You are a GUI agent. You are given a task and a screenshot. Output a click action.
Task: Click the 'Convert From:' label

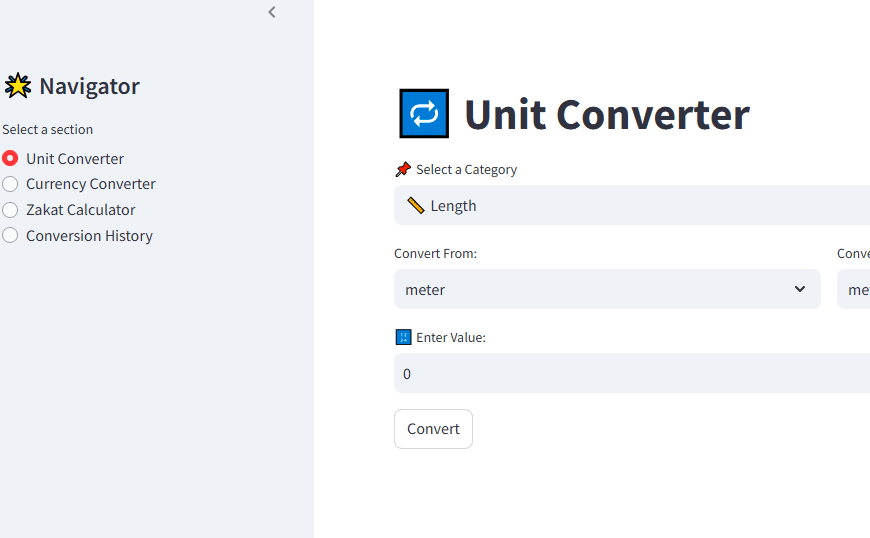point(436,253)
